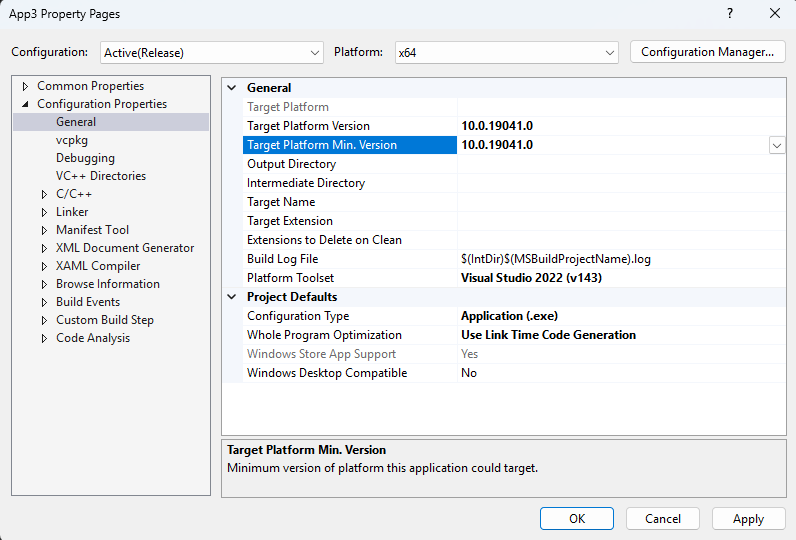This screenshot has width=796, height=540.
Task: Open the Target Platform Min. Version dropdown arrow
Action: tap(776, 145)
